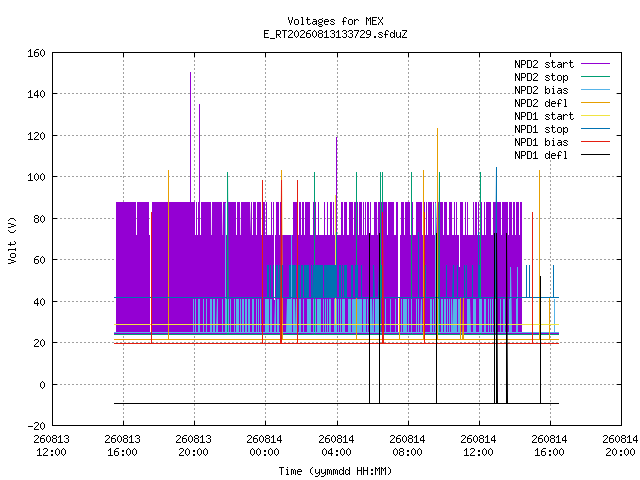
Task: Click the x-axis tick '260814 16:00'
Action: click(549, 446)
